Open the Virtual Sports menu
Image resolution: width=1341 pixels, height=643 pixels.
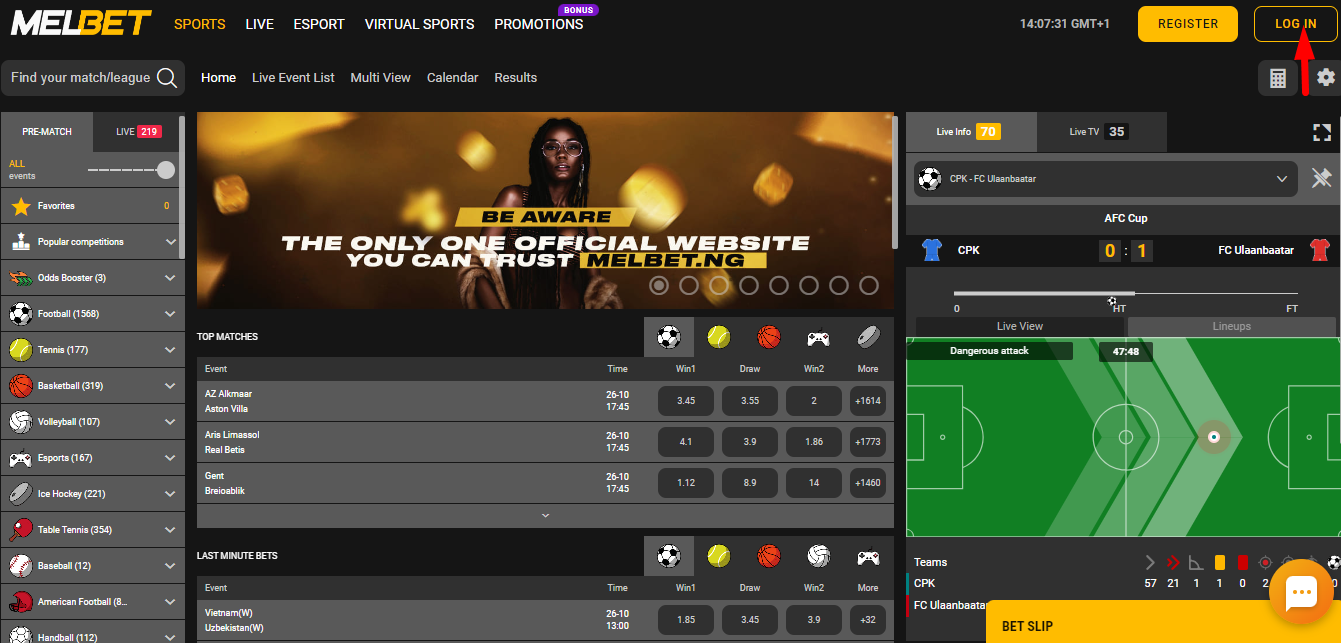click(x=419, y=24)
